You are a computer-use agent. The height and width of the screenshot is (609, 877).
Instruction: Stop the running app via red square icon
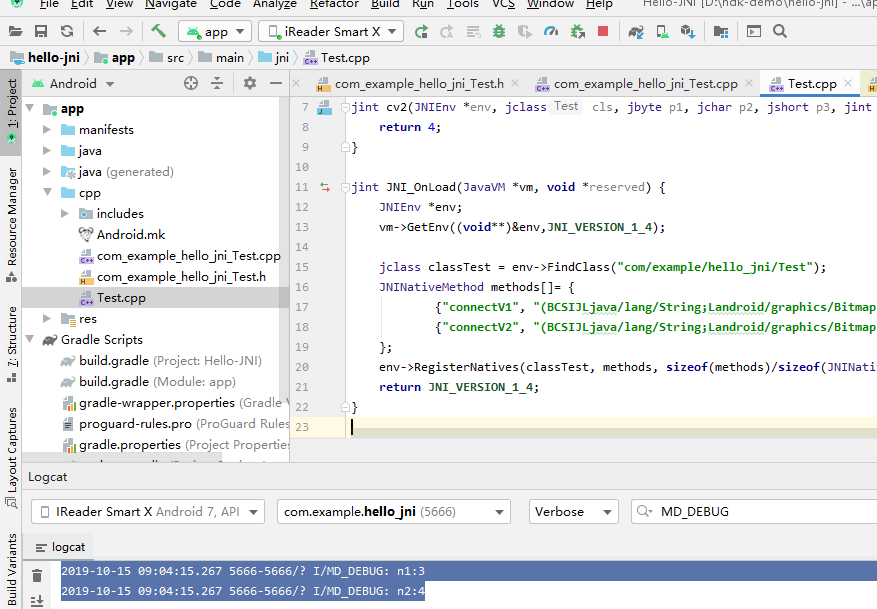pyautogui.click(x=602, y=31)
